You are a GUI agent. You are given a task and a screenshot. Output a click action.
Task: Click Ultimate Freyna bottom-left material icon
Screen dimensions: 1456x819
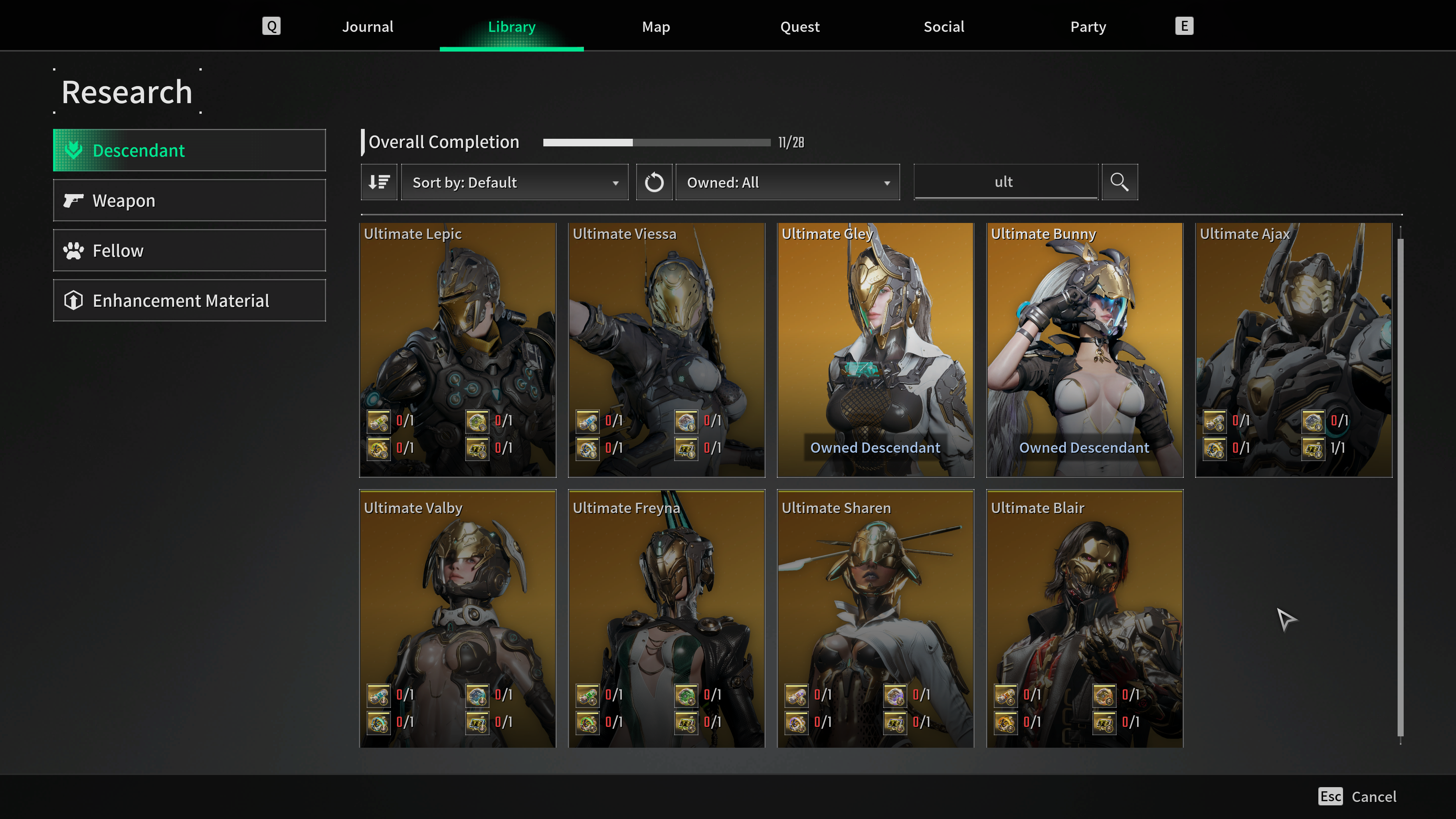pyautogui.click(x=587, y=722)
